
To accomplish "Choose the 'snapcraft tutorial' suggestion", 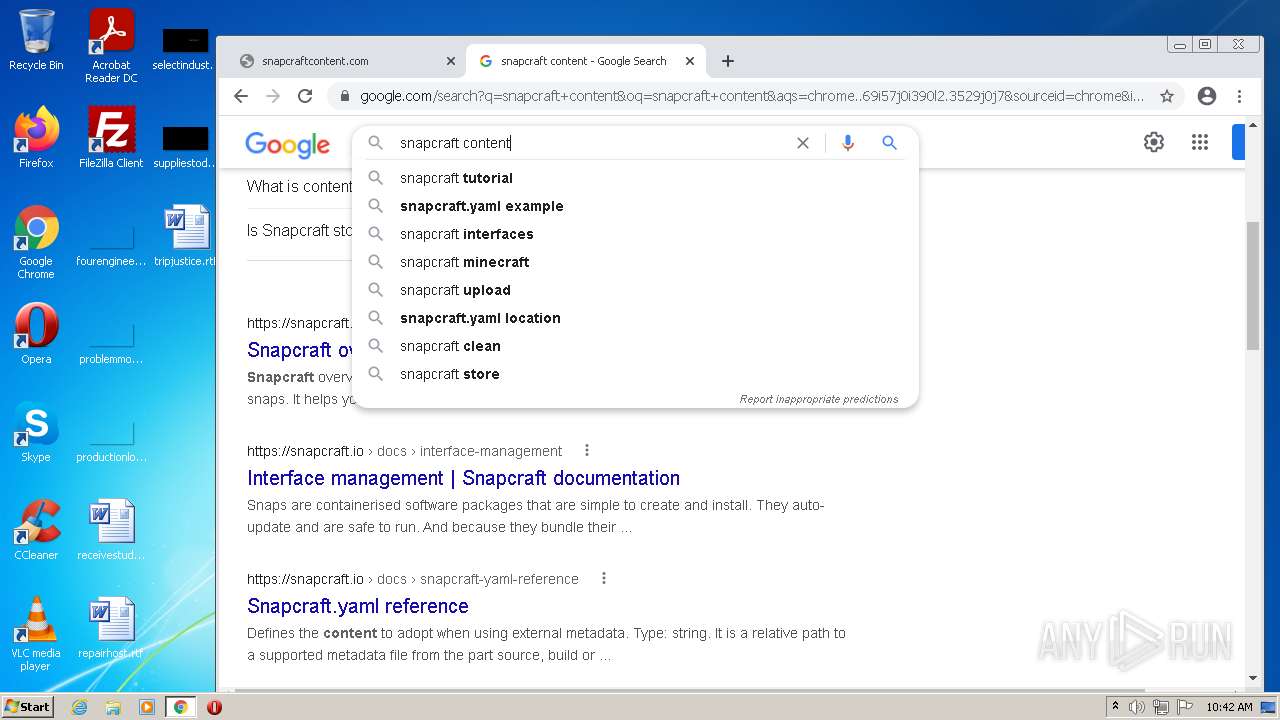I will click(635, 178).
